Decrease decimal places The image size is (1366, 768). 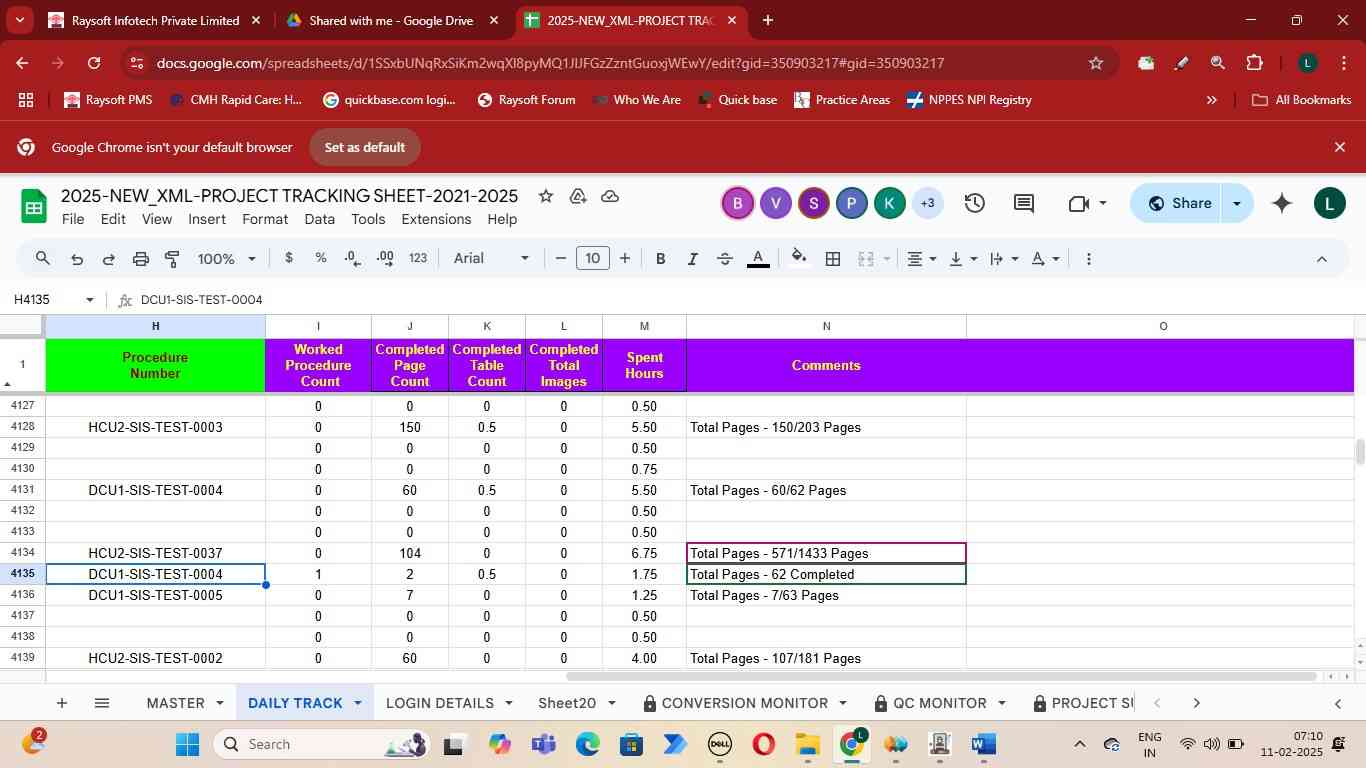tap(353, 258)
